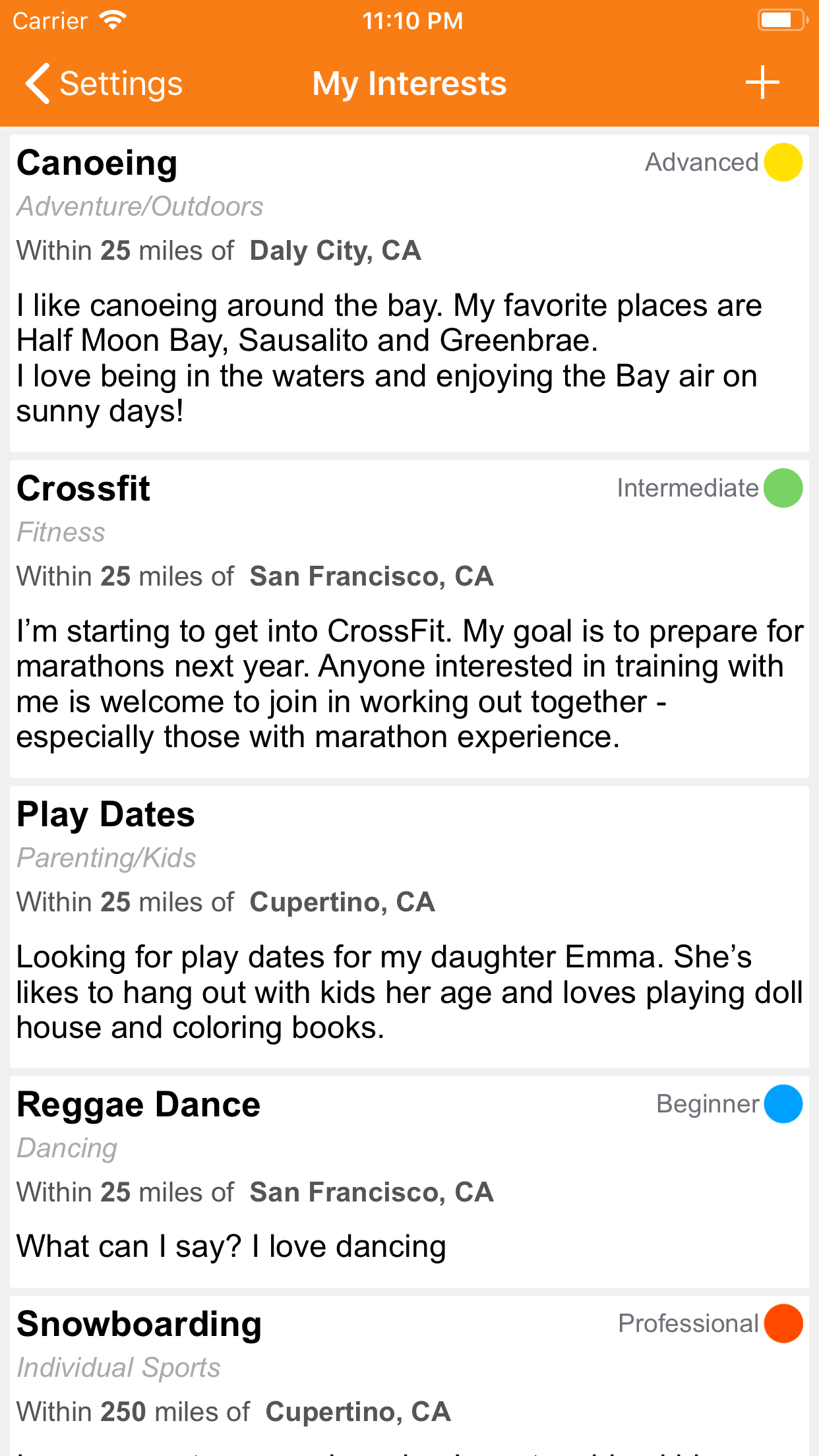Tap the Wi-Fi status icon
The image size is (819, 1456).
pos(113,20)
